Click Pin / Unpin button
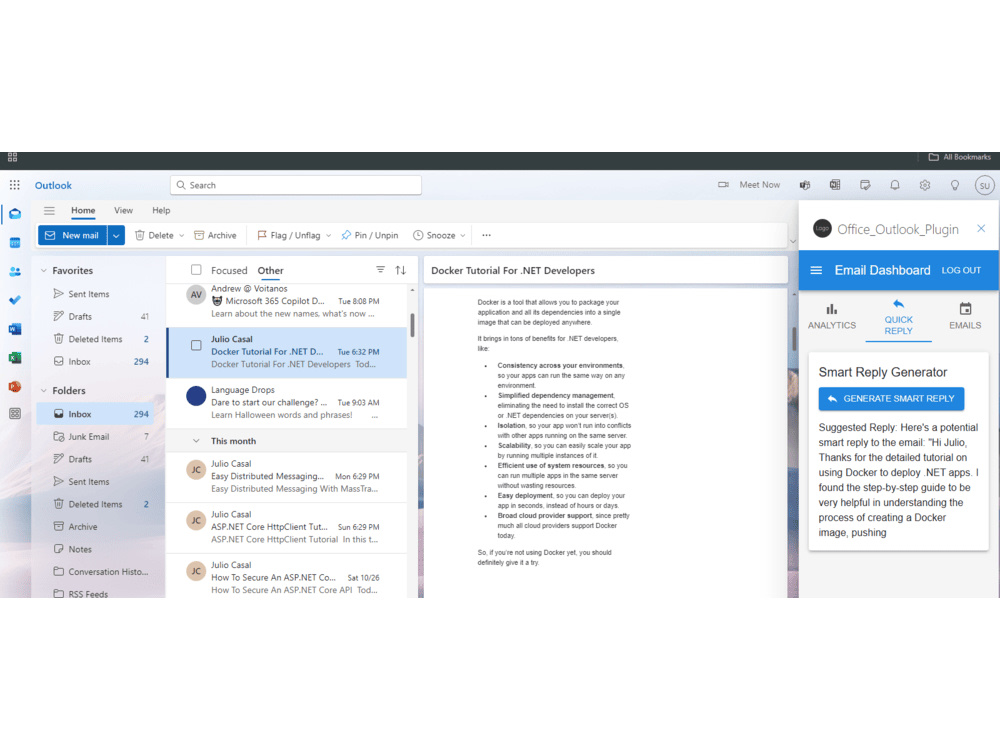The image size is (1000, 750). [369, 235]
